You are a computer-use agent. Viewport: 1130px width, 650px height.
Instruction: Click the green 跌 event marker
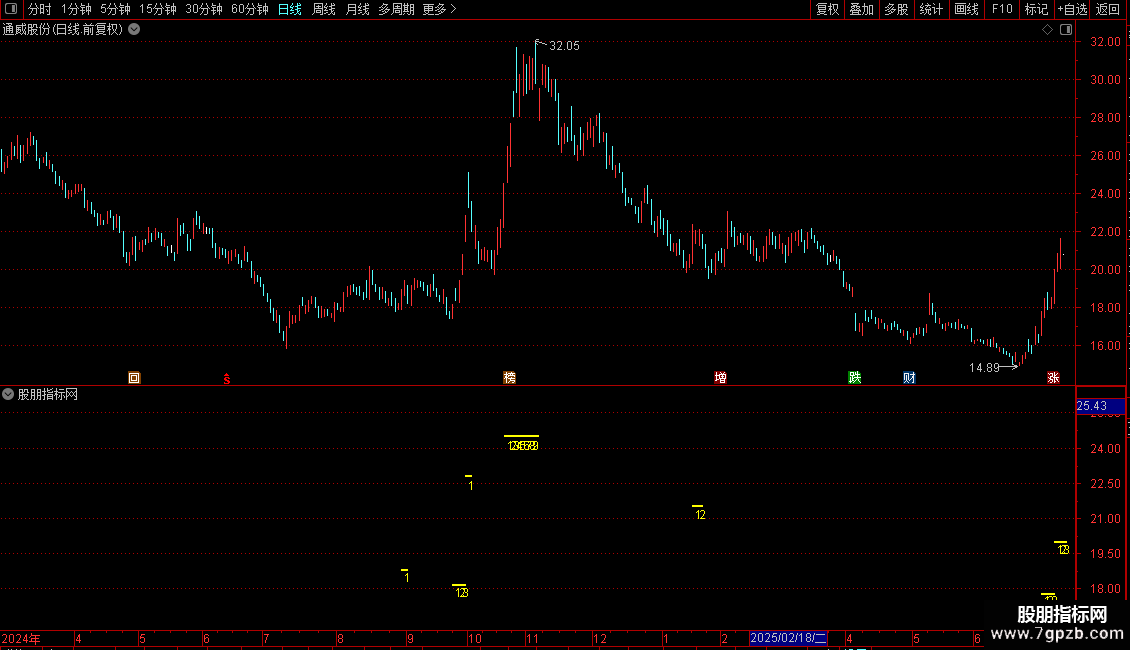[855, 378]
